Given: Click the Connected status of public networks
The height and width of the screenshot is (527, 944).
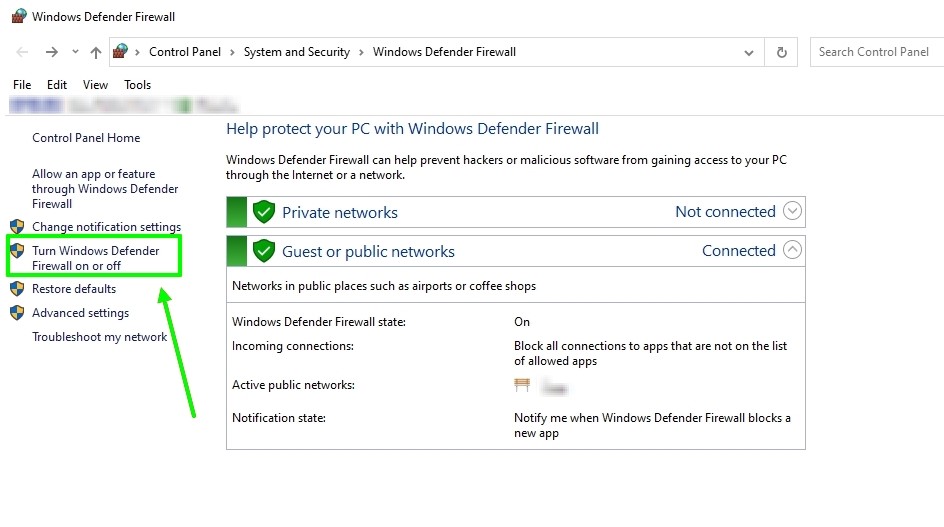Looking at the screenshot, I should point(739,251).
